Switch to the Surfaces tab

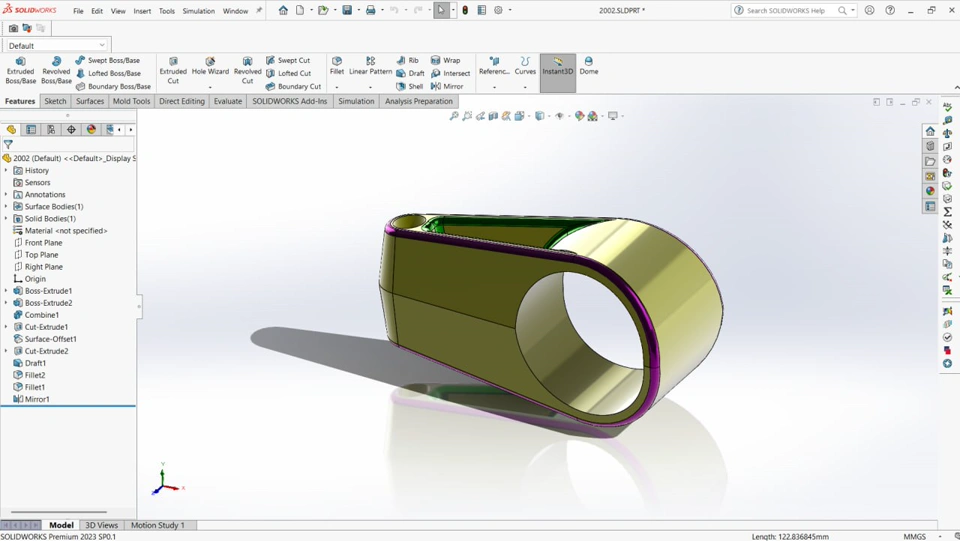pyautogui.click(x=90, y=101)
